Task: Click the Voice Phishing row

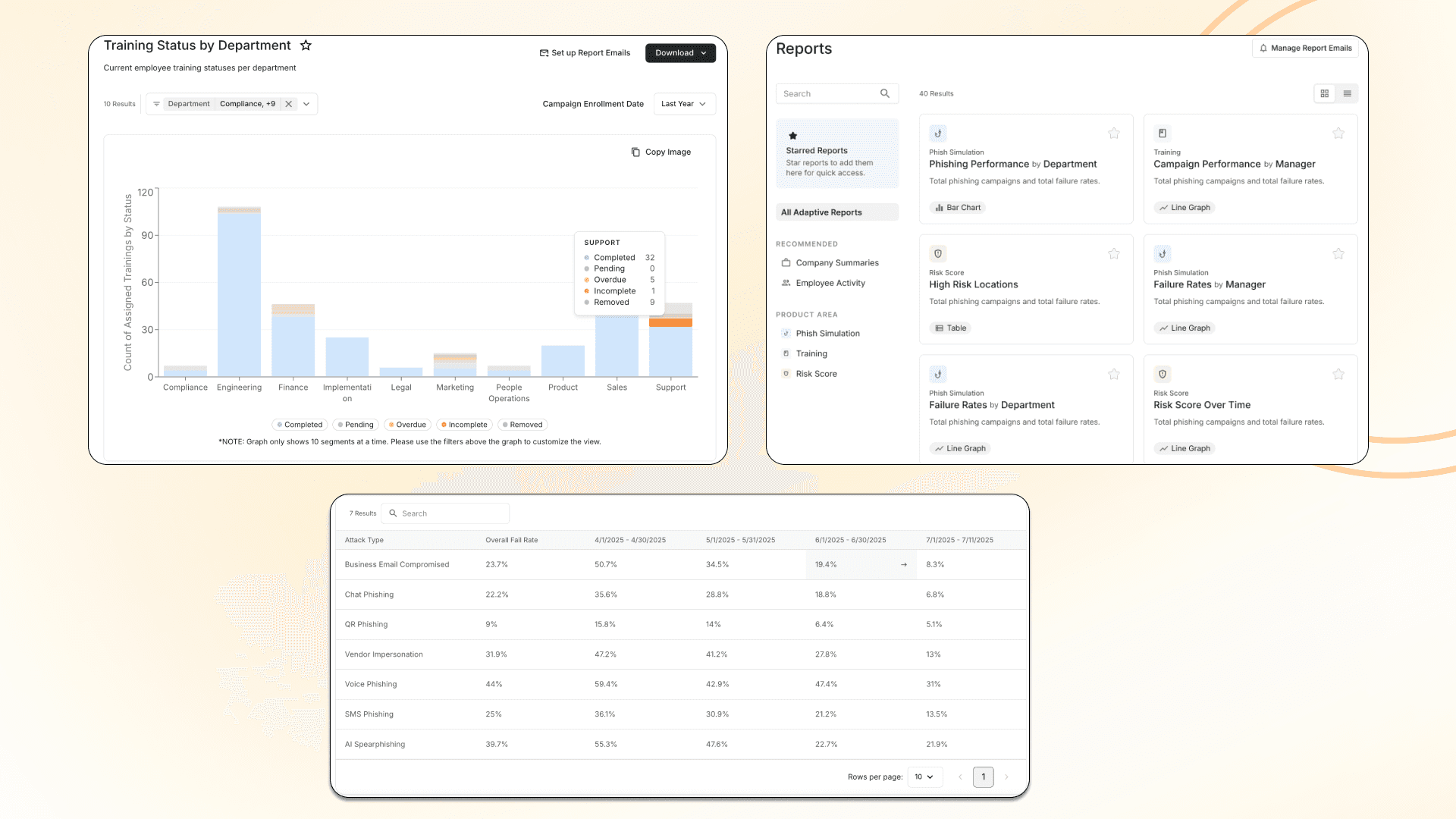Action: tap(680, 684)
